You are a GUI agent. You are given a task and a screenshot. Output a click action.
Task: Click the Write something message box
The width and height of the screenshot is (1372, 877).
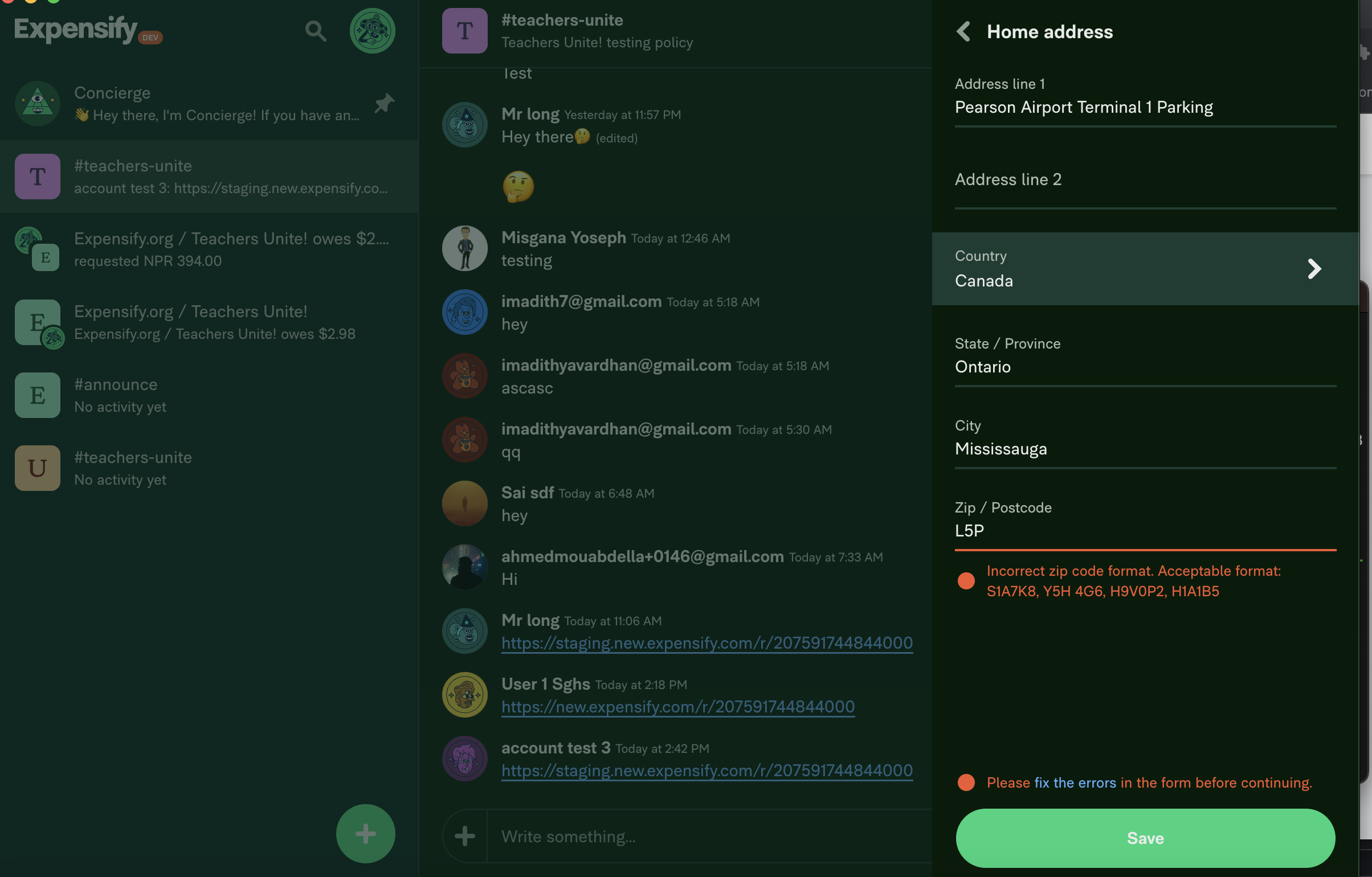click(707, 836)
